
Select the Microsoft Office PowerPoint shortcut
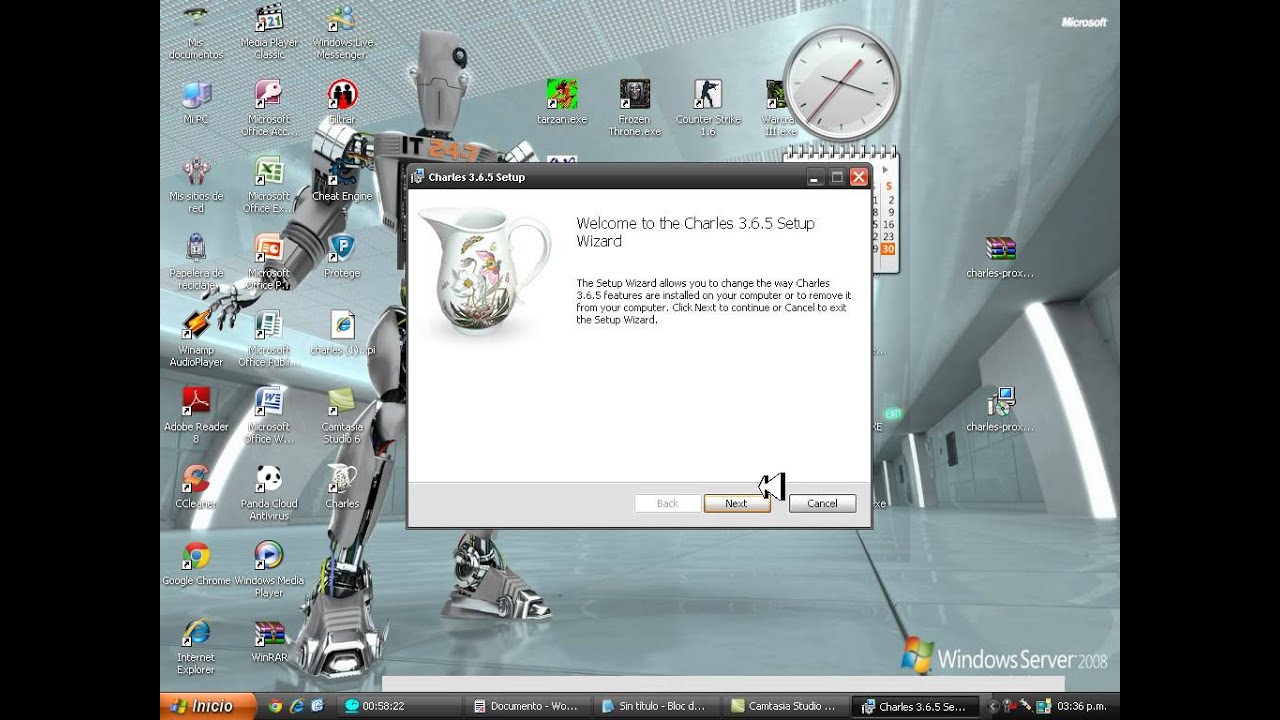pyautogui.click(x=269, y=262)
